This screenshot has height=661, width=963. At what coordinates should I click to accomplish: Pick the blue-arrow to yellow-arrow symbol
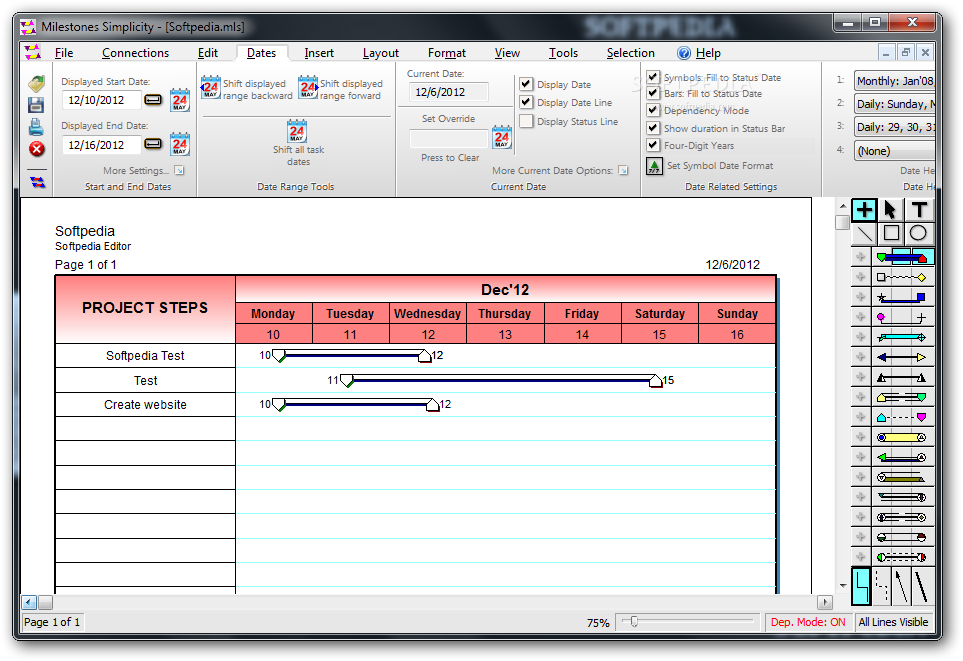[902, 357]
